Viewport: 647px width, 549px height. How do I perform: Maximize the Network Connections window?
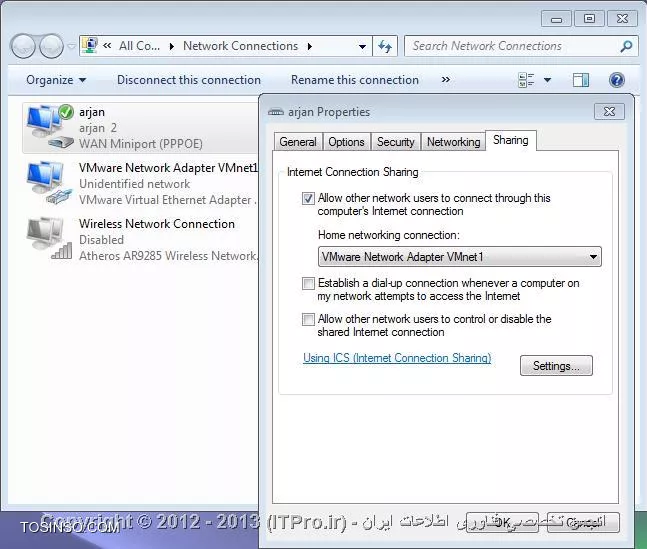pyautogui.click(x=589, y=19)
